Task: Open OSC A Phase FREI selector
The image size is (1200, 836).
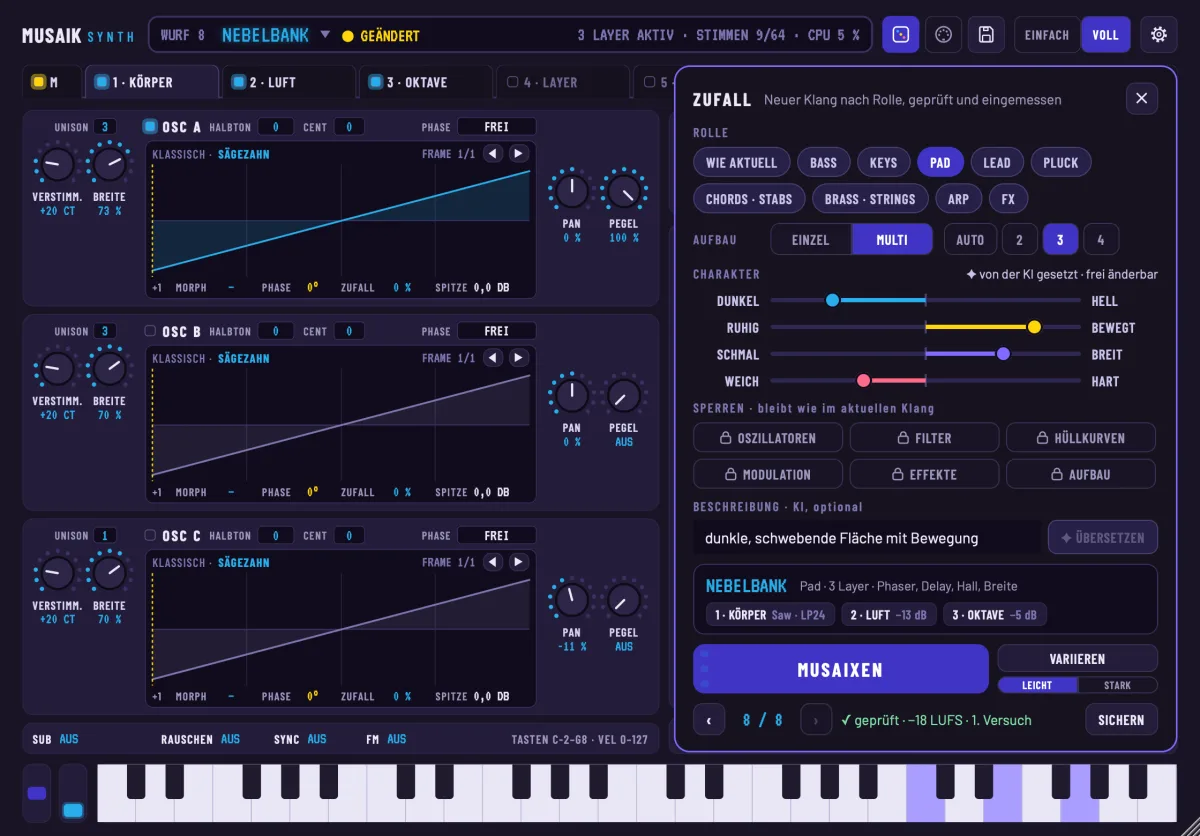Action: (496, 127)
